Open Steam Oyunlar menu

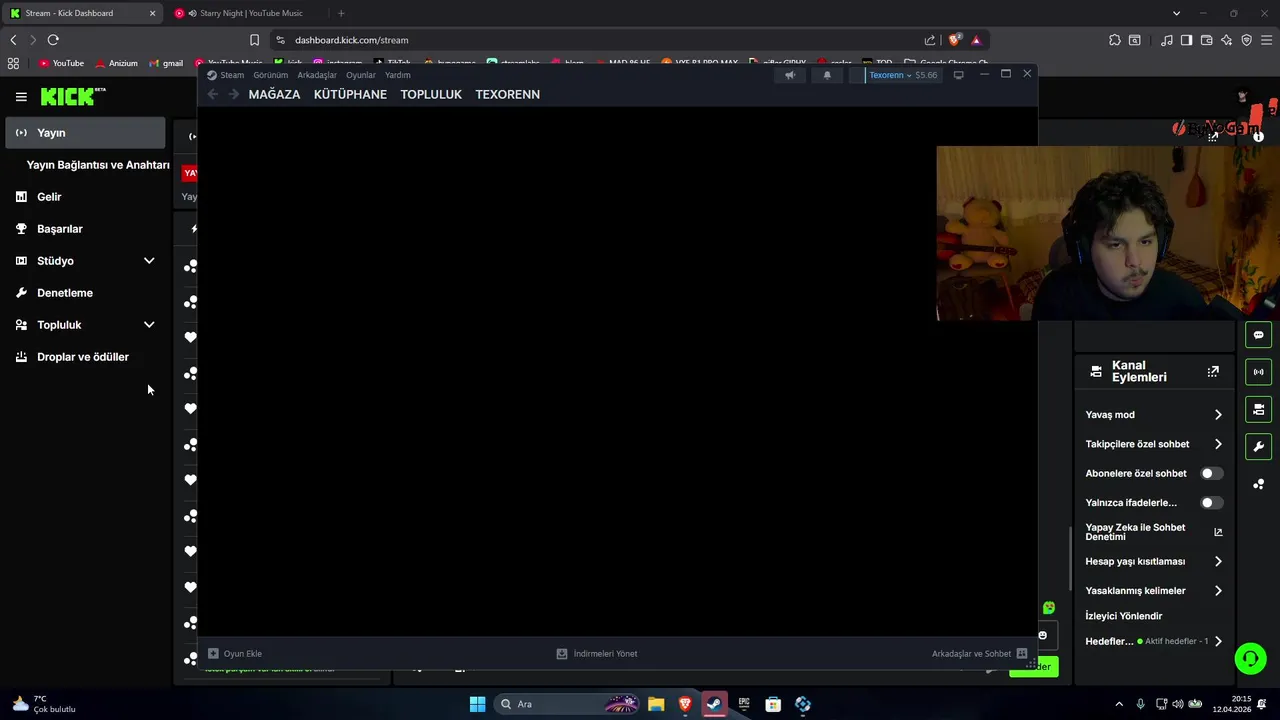(x=361, y=75)
